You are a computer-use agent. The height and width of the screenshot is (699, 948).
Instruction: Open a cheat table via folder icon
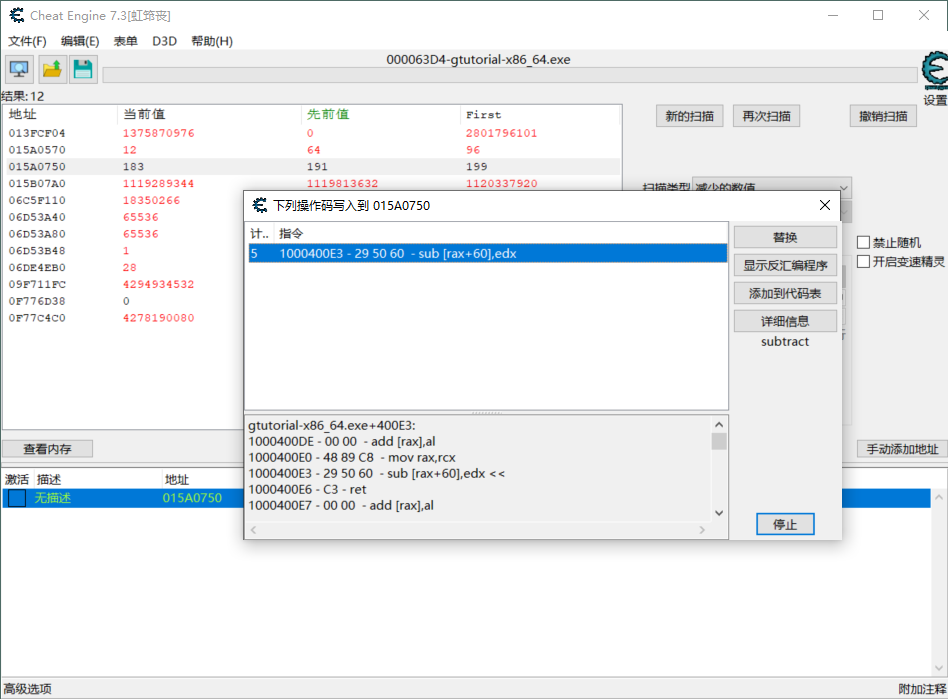tap(52, 68)
